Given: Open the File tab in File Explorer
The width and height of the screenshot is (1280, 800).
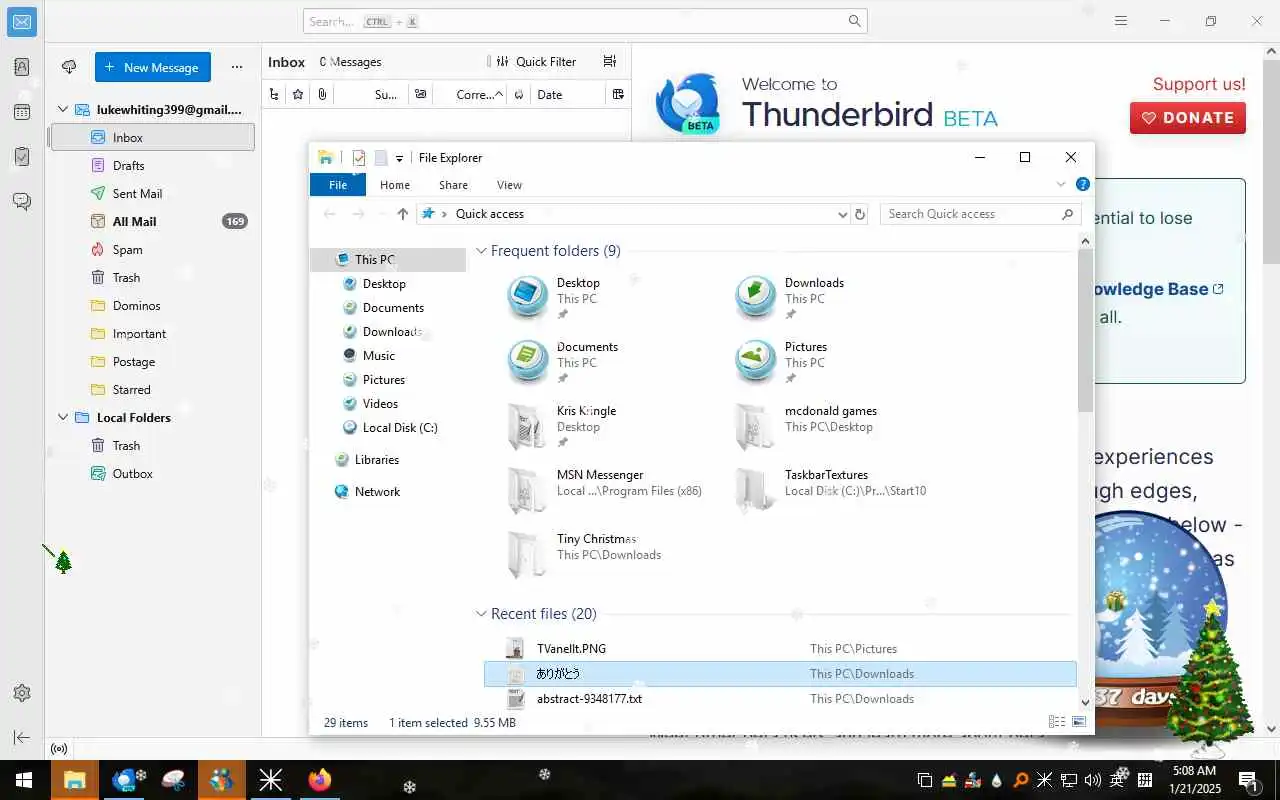Looking at the screenshot, I should pos(338,185).
